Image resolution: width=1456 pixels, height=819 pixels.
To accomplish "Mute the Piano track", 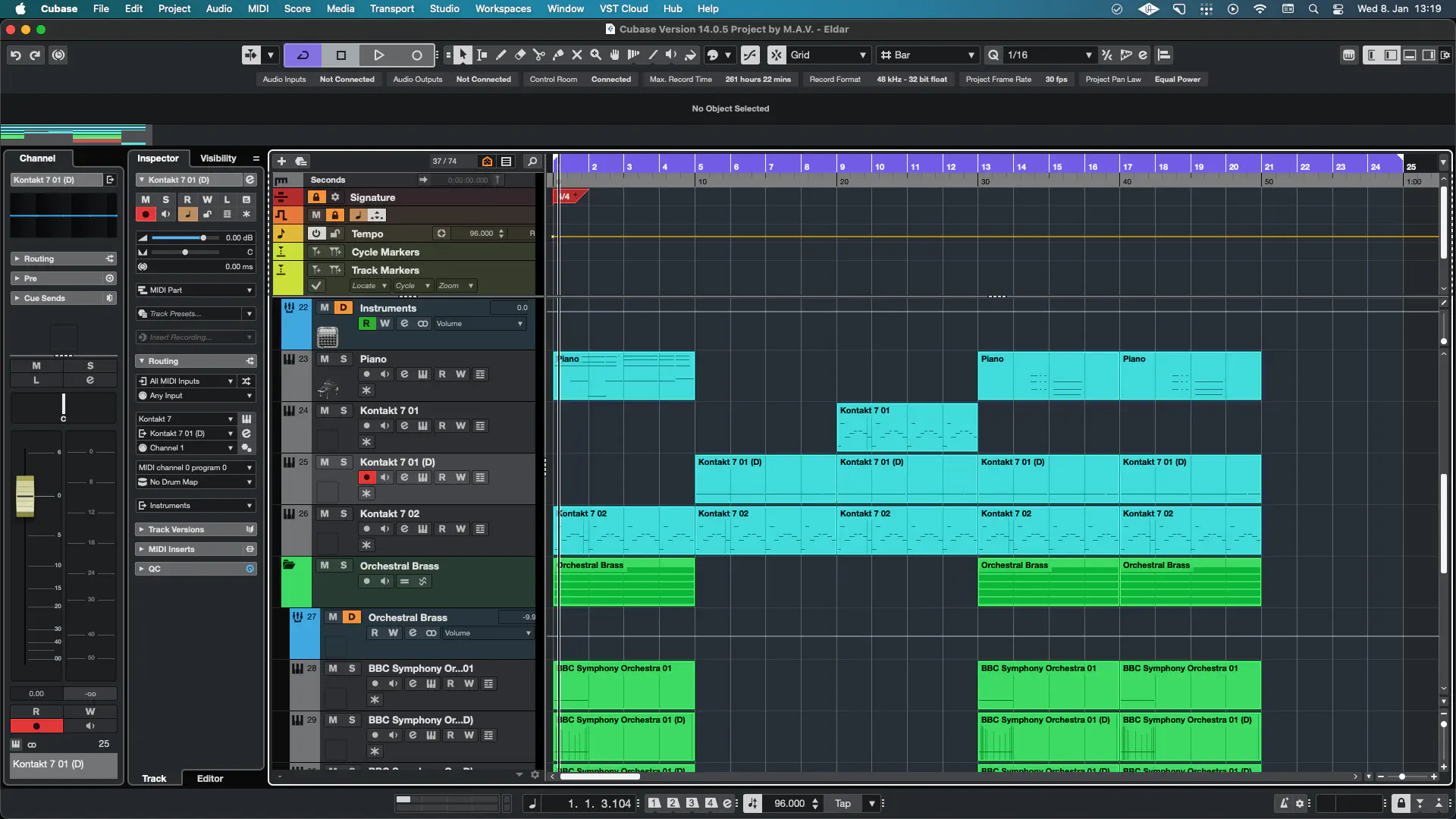I will pyautogui.click(x=325, y=359).
